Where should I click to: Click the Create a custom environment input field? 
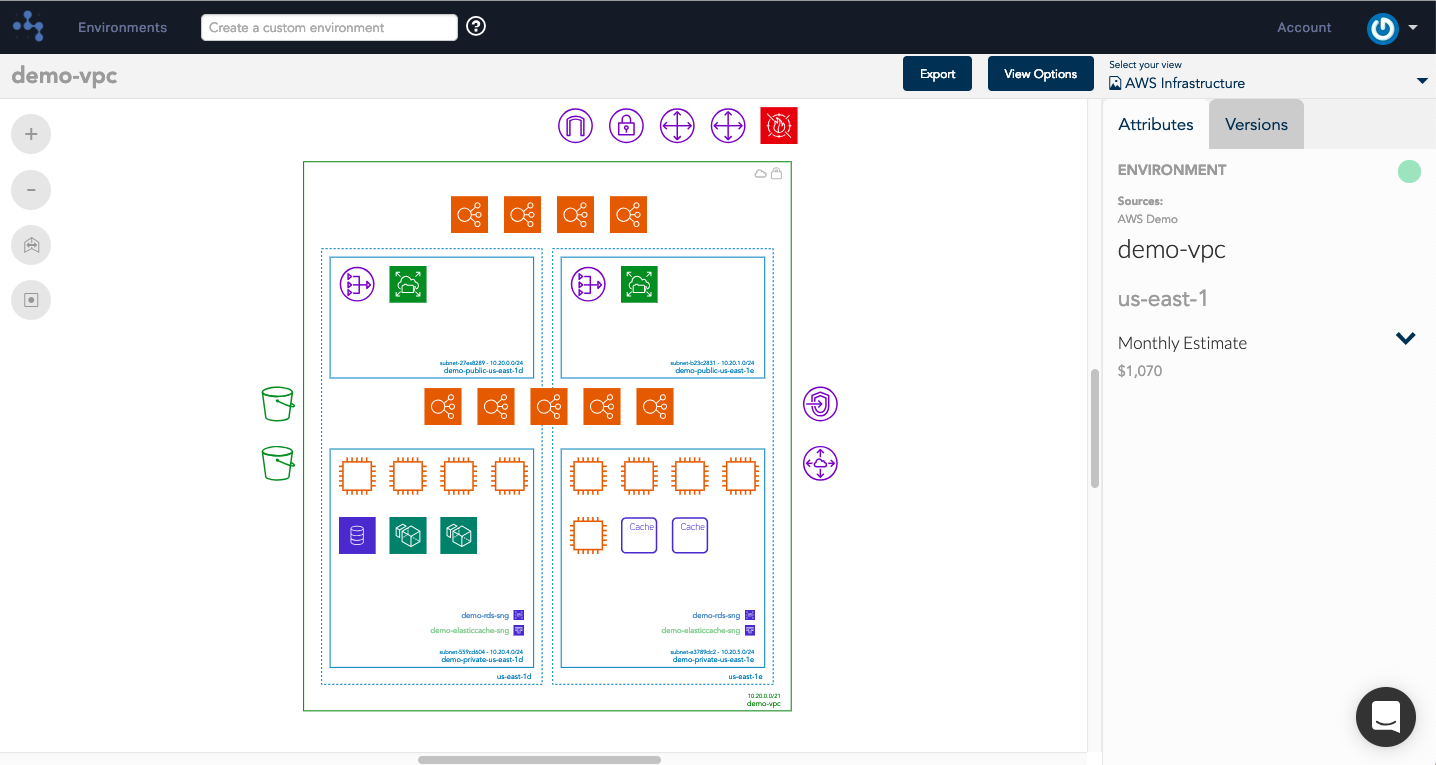(x=328, y=27)
